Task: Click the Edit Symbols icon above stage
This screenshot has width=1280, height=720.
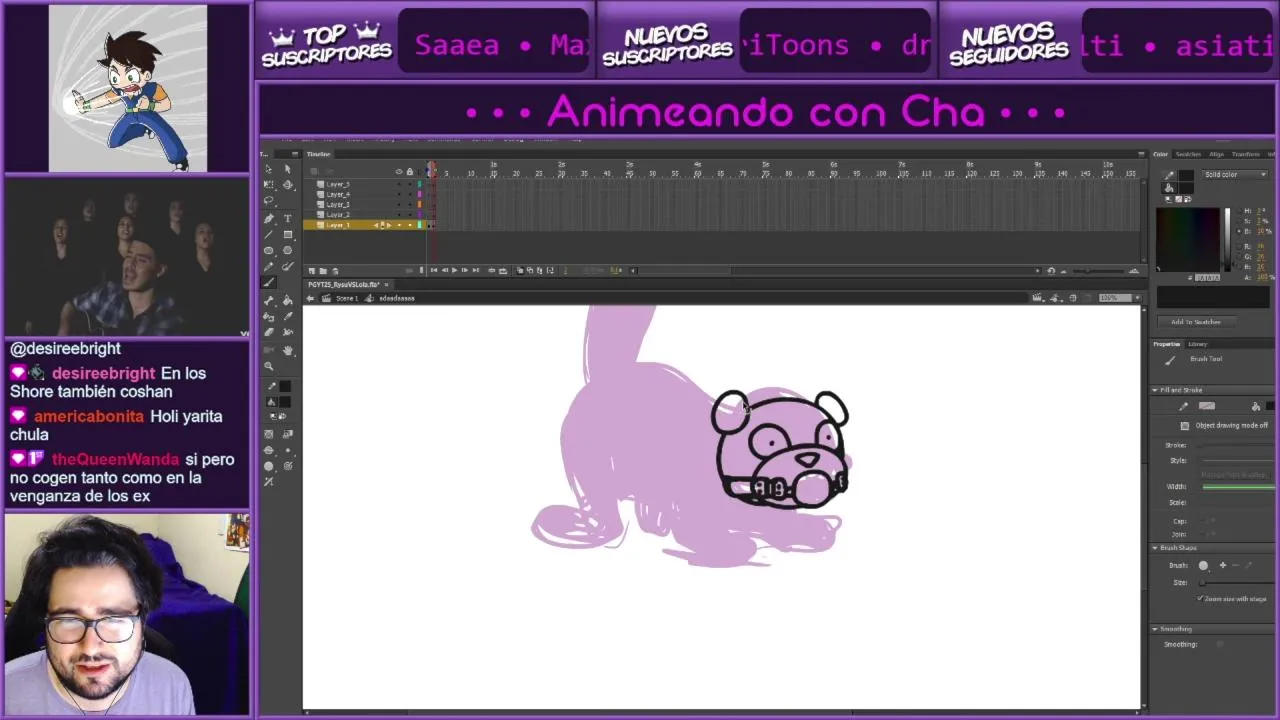Action: tap(1055, 298)
